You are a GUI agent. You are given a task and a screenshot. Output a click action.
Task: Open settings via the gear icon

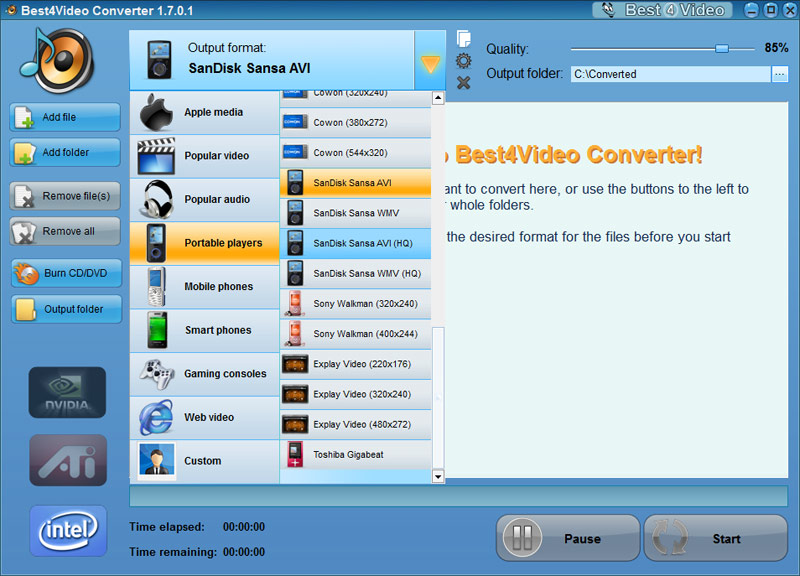point(463,61)
